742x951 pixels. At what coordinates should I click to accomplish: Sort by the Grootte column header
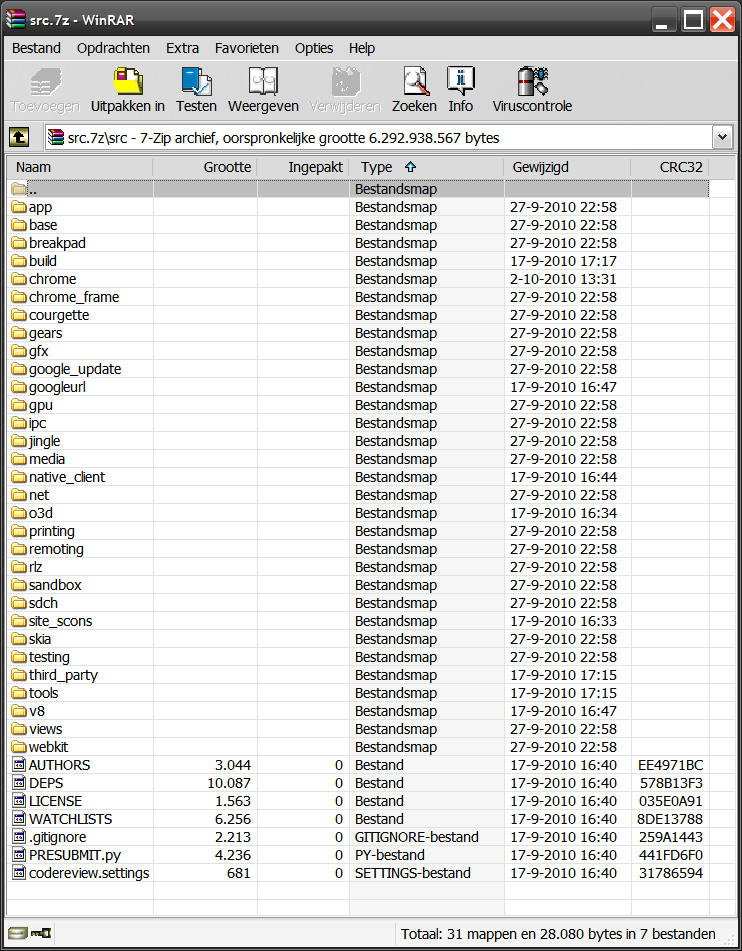tap(205, 167)
